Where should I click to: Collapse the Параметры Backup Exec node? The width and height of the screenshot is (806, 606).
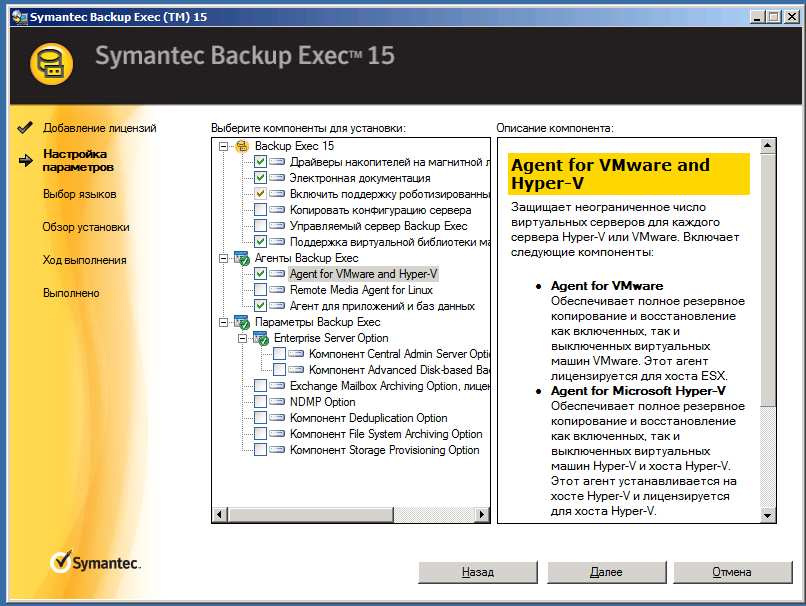[224, 322]
